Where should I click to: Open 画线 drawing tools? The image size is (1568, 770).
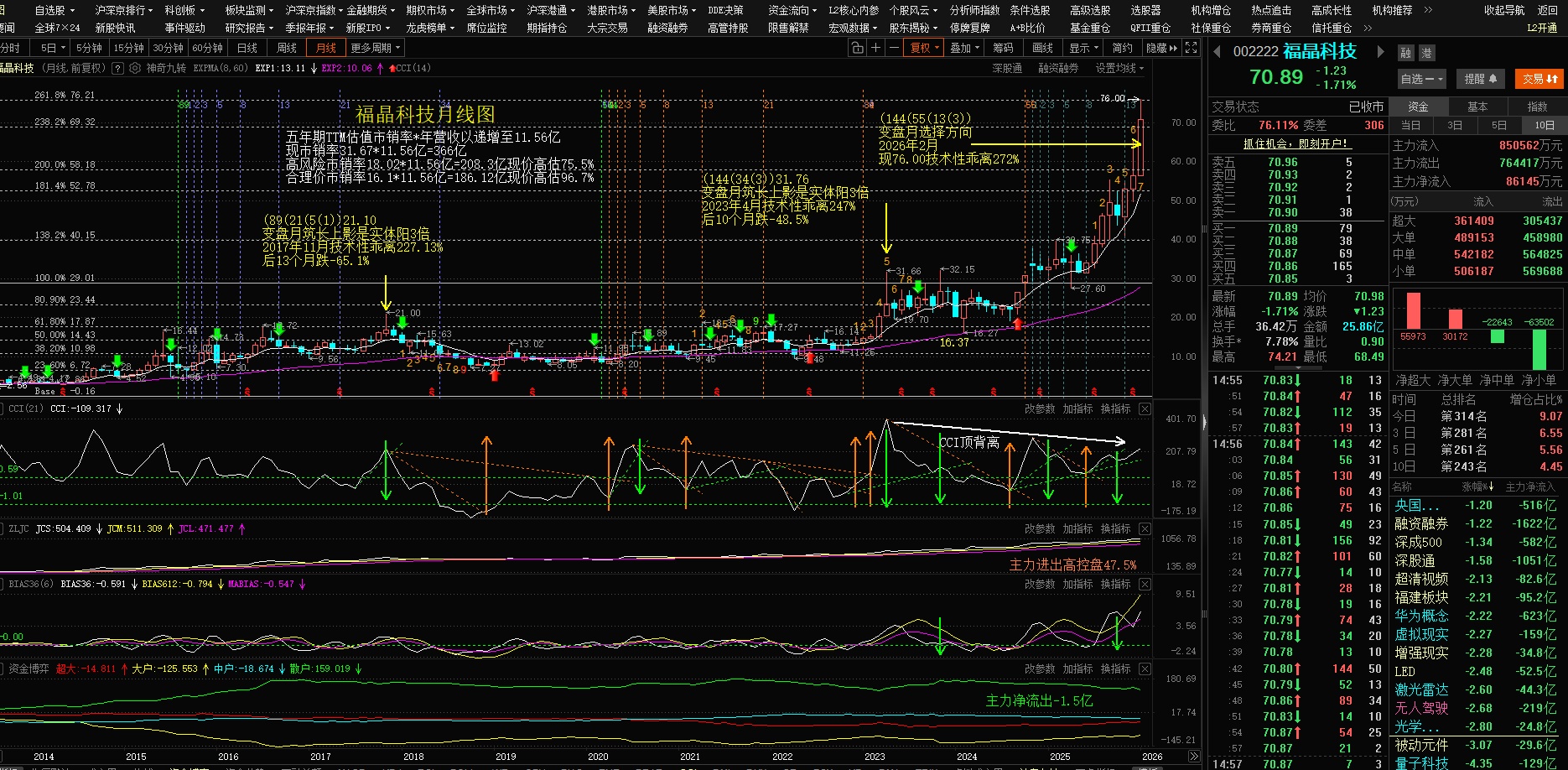point(1042,48)
